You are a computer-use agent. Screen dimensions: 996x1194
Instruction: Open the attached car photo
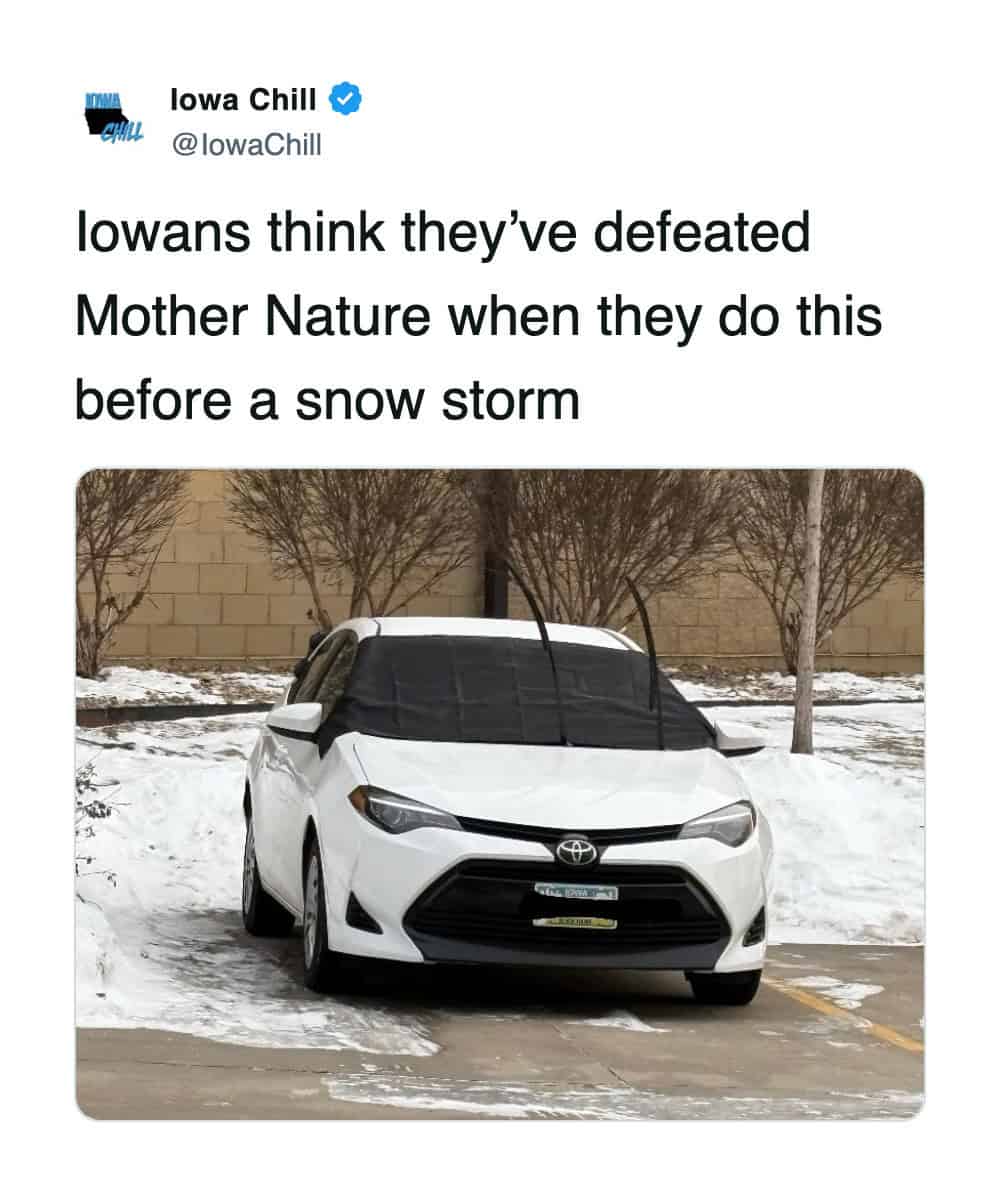[x=500, y=793]
